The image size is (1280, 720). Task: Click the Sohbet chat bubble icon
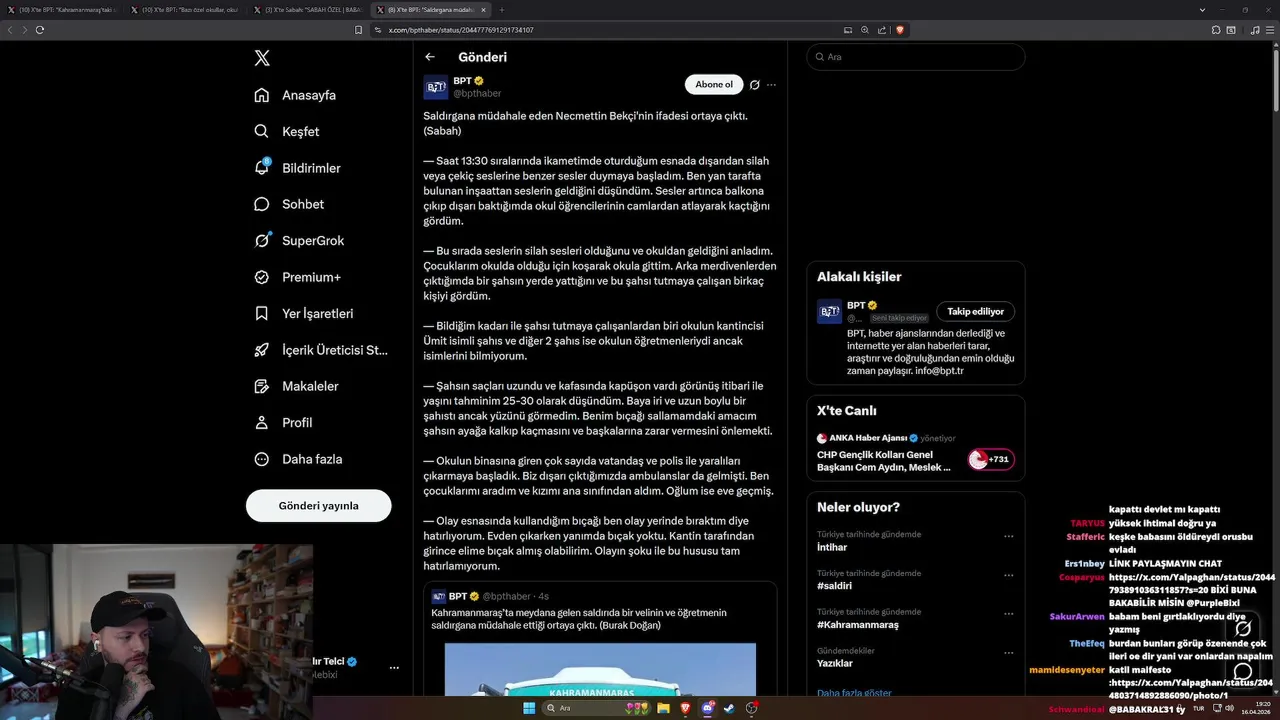262,204
